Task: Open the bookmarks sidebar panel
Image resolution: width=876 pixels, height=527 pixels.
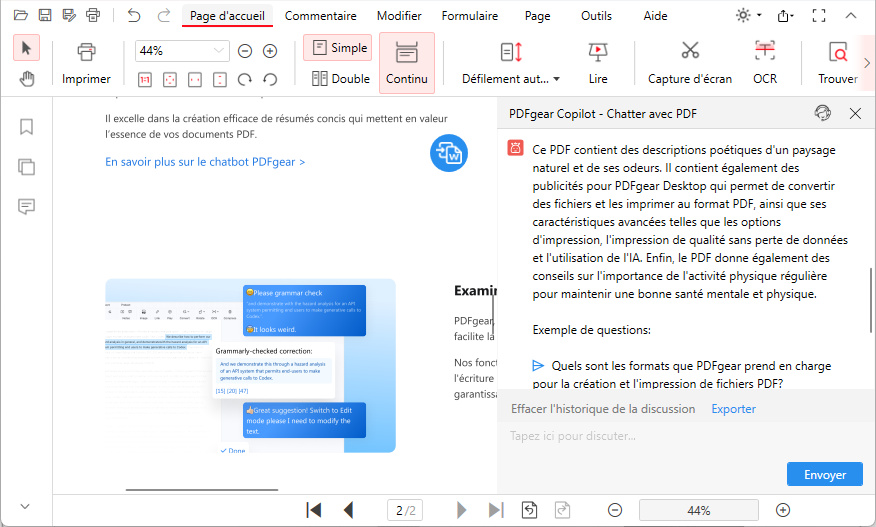Action: [26, 127]
